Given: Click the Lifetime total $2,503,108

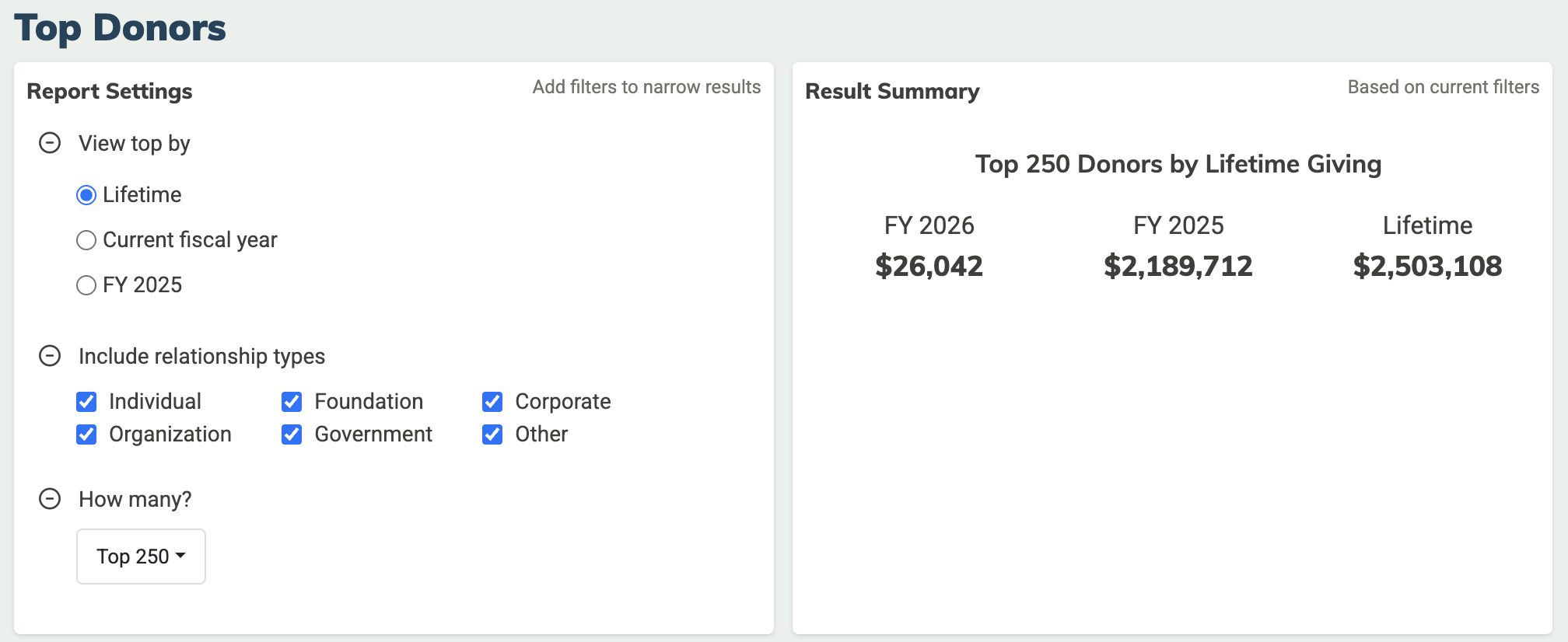Looking at the screenshot, I should (1427, 267).
